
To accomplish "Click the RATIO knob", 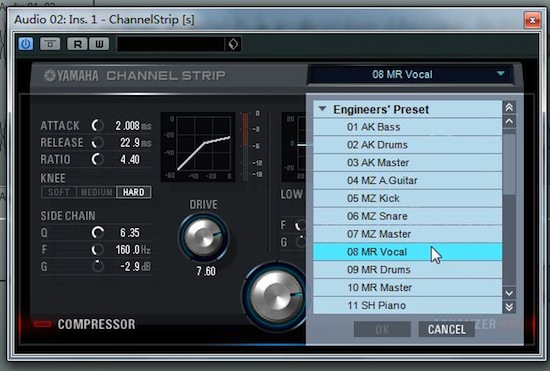I will [x=98, y=159].
